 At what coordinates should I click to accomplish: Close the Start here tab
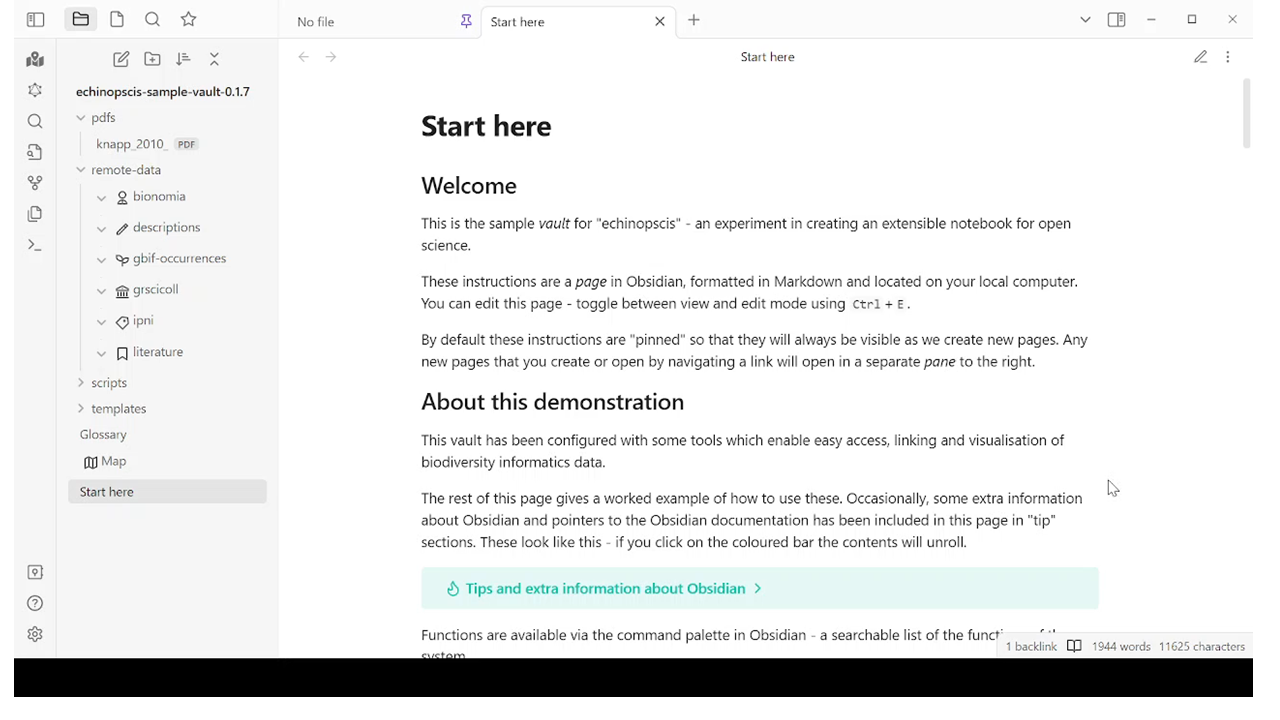click(660, 21)
